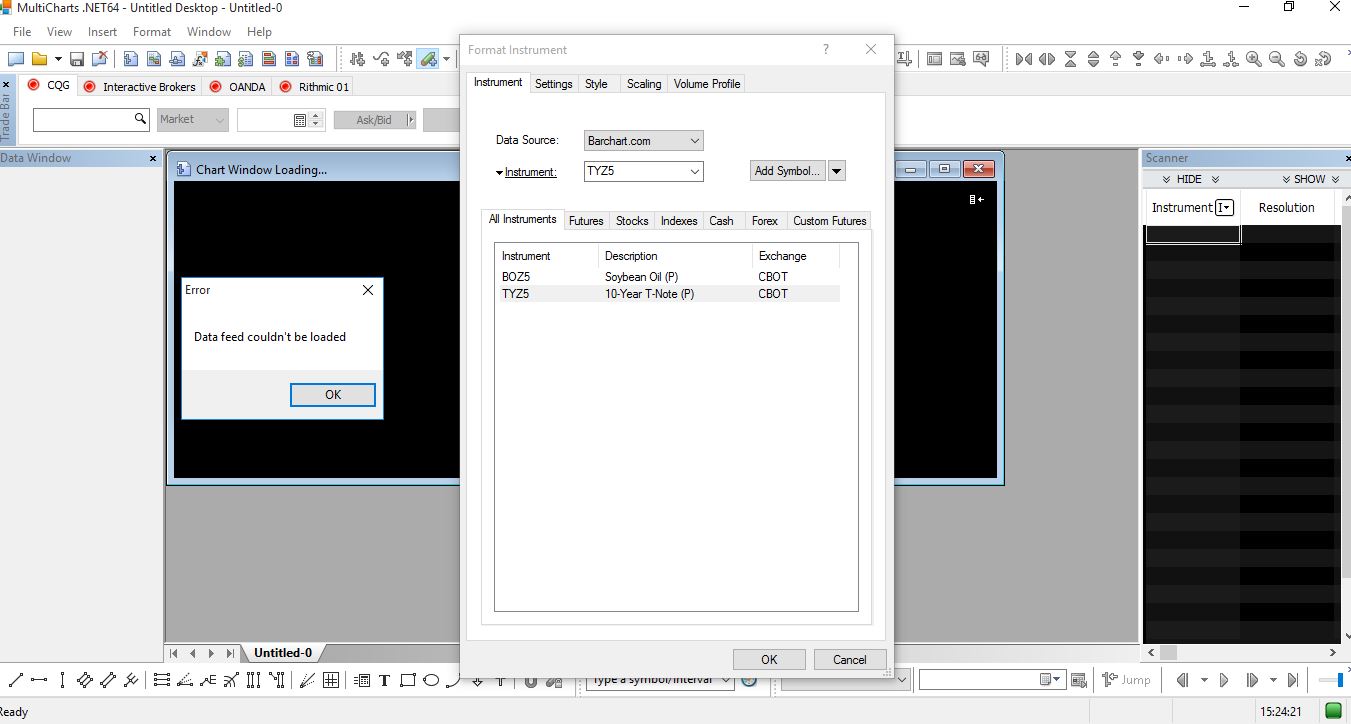Open the Open Workspace dropdown arrow

[57, 59]
